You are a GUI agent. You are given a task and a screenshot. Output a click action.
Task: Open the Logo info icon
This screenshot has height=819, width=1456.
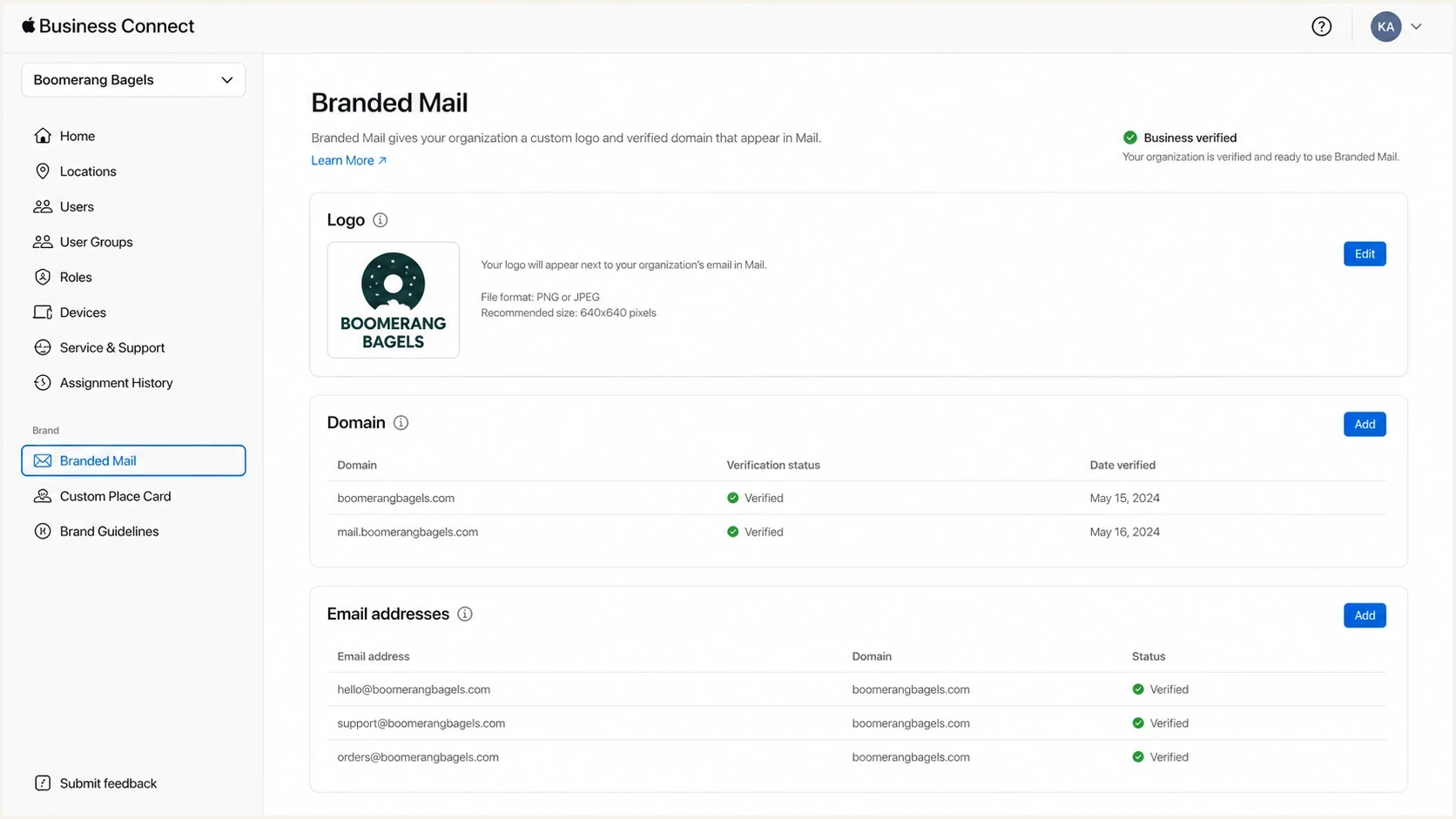[x=381, y=220]
